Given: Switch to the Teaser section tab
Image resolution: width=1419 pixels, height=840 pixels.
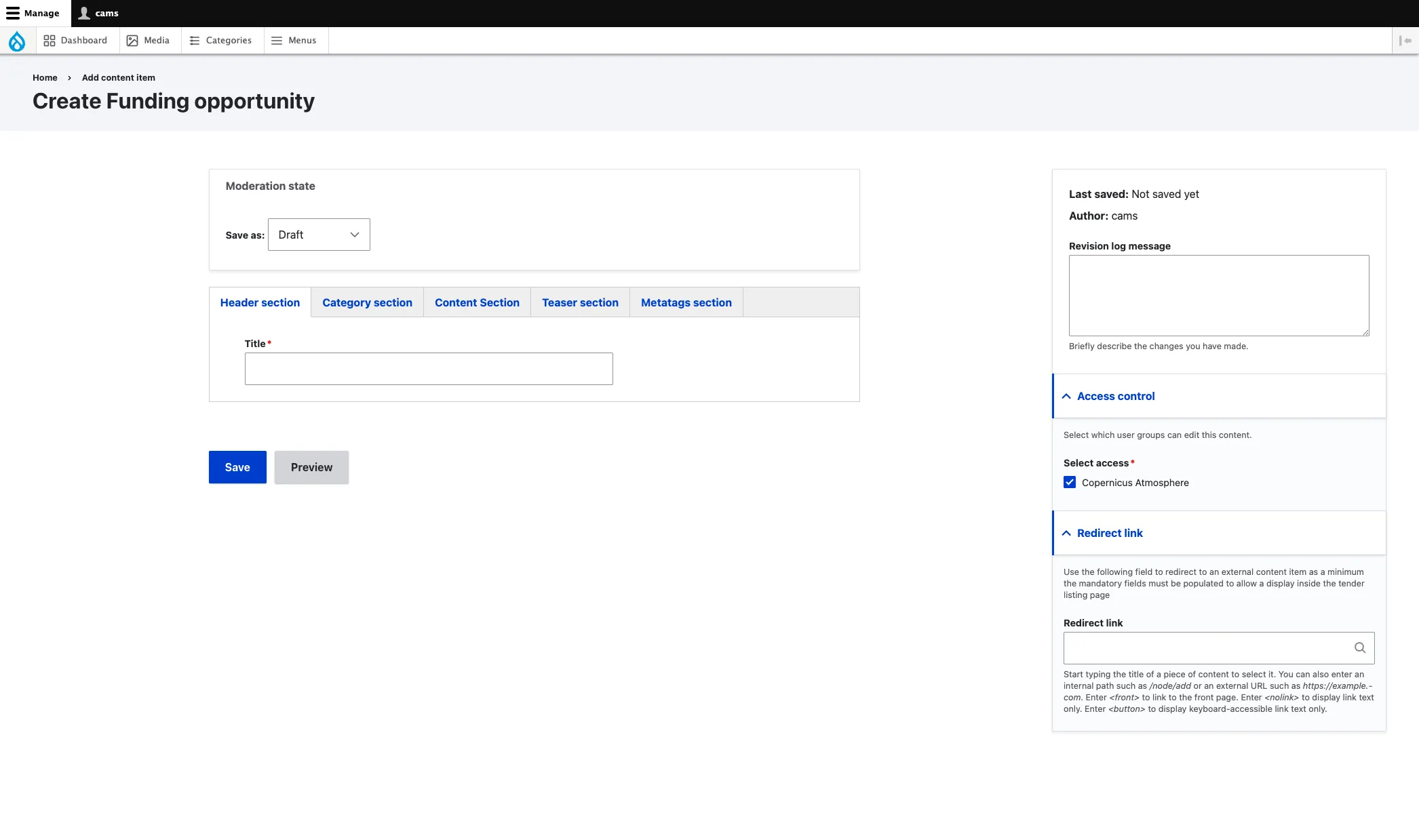Looking at the screenshot, I should [x=580, y=302].
